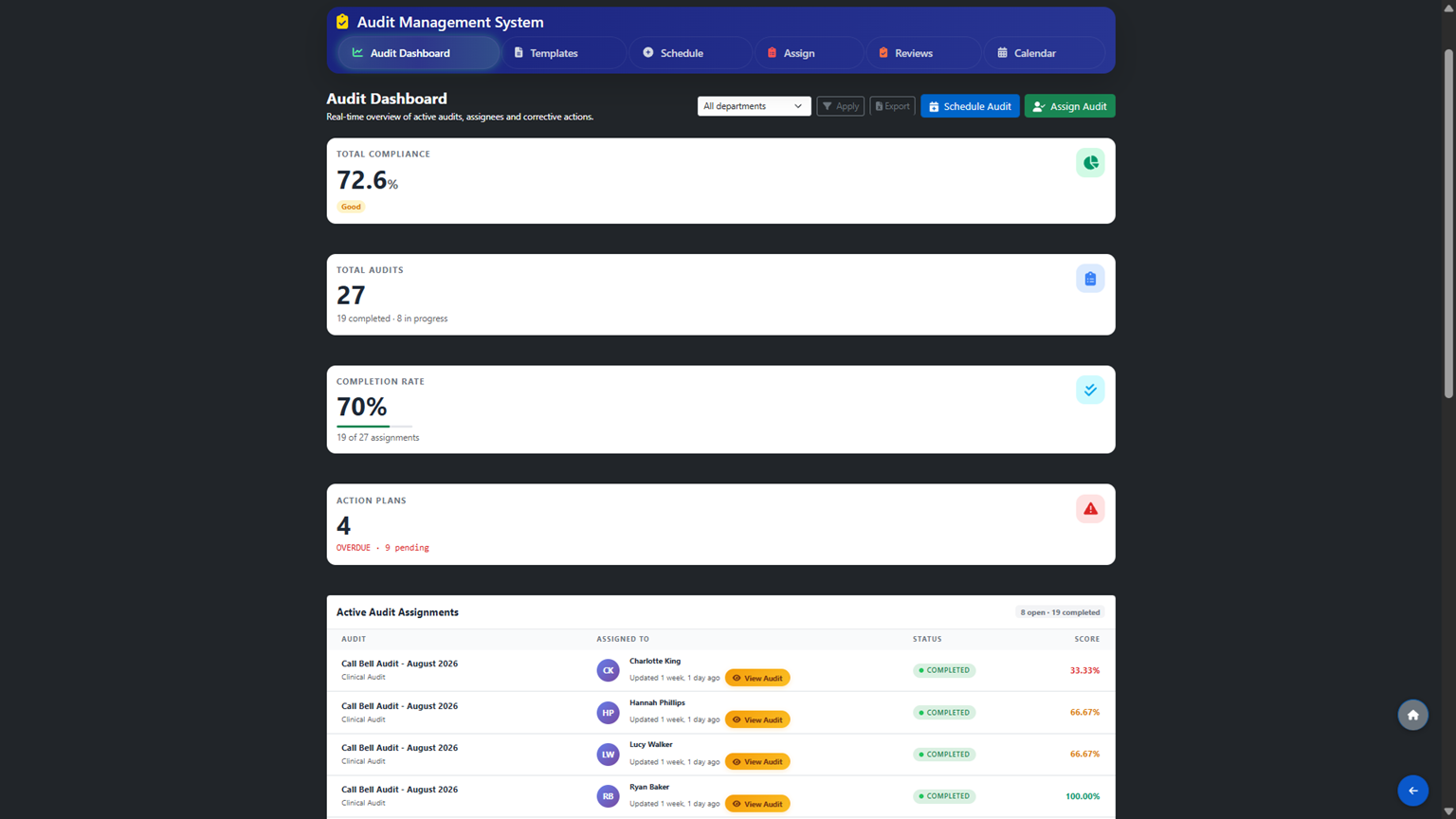The height and width of the screenshot is (819, 1456).
Task: Click the Export button
Action: pos(892,106)
